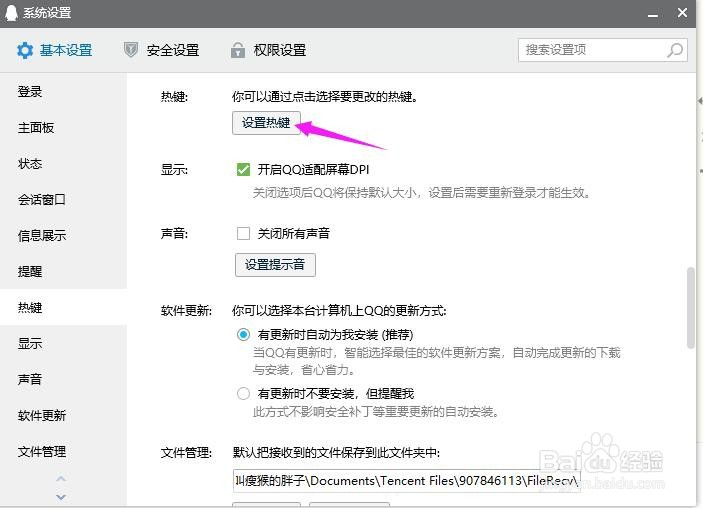This screenshot has height=508, width=703.
Task: Click the text 你可以选择本台计算机上QQ的更新方式:
Action: (x=339, y=310)
